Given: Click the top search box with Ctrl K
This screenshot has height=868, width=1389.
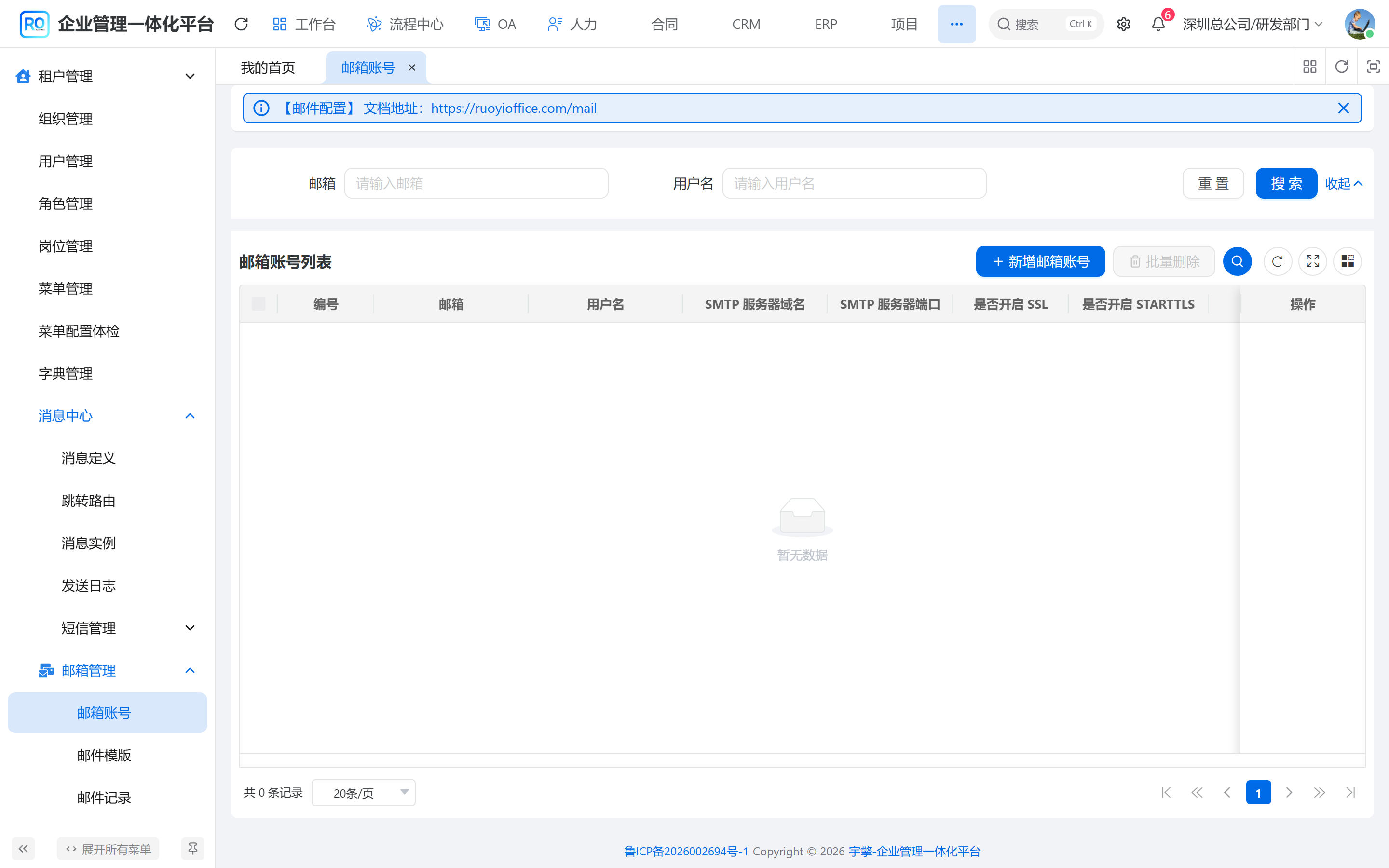Looking at the screenshot, I should (1046, 24).
